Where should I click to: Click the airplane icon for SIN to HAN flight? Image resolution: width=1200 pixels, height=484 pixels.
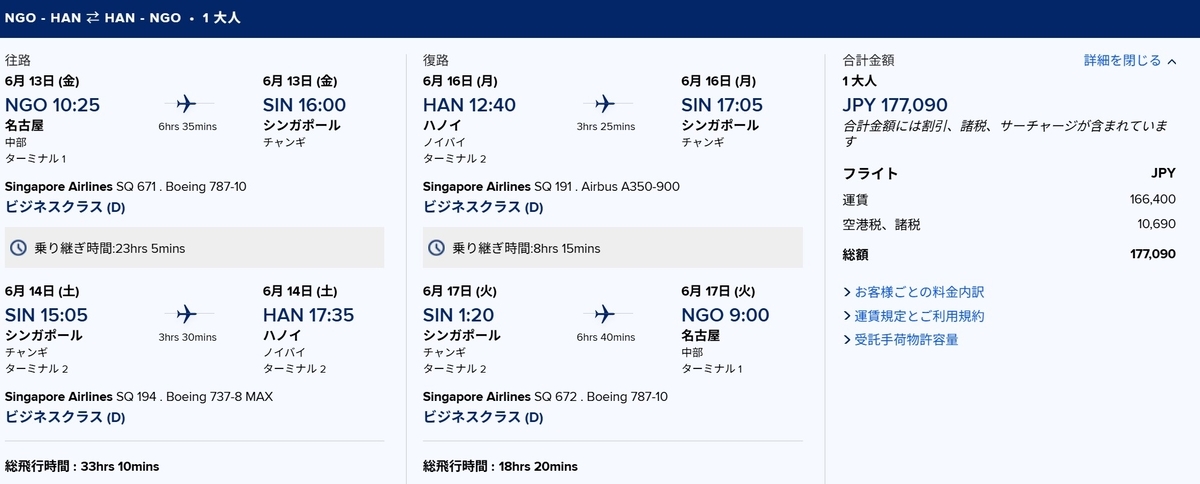(x=187, y=313)
